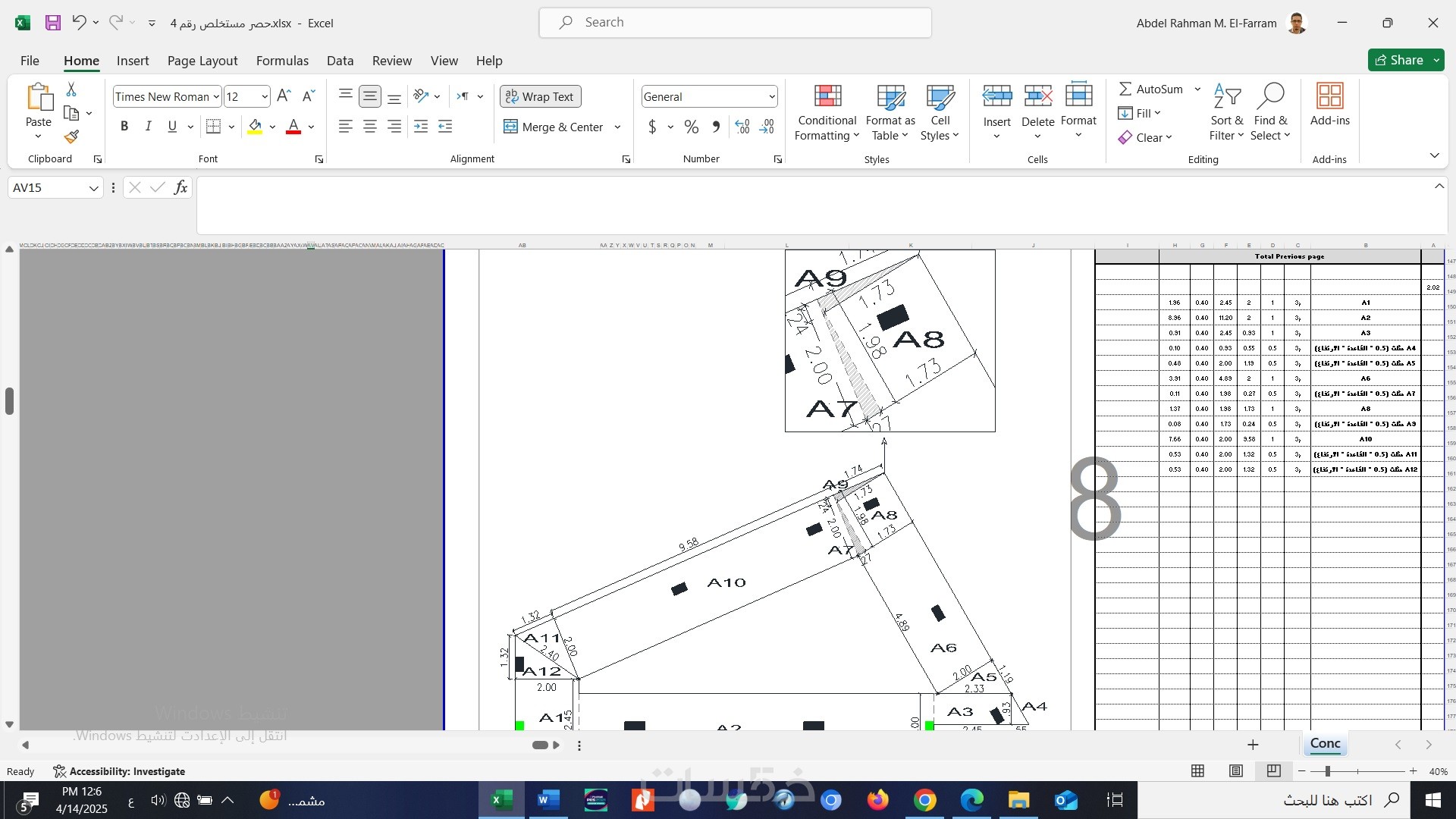Switch to Page Break Preview view

pyautogui.click(x=1273, y=771)
